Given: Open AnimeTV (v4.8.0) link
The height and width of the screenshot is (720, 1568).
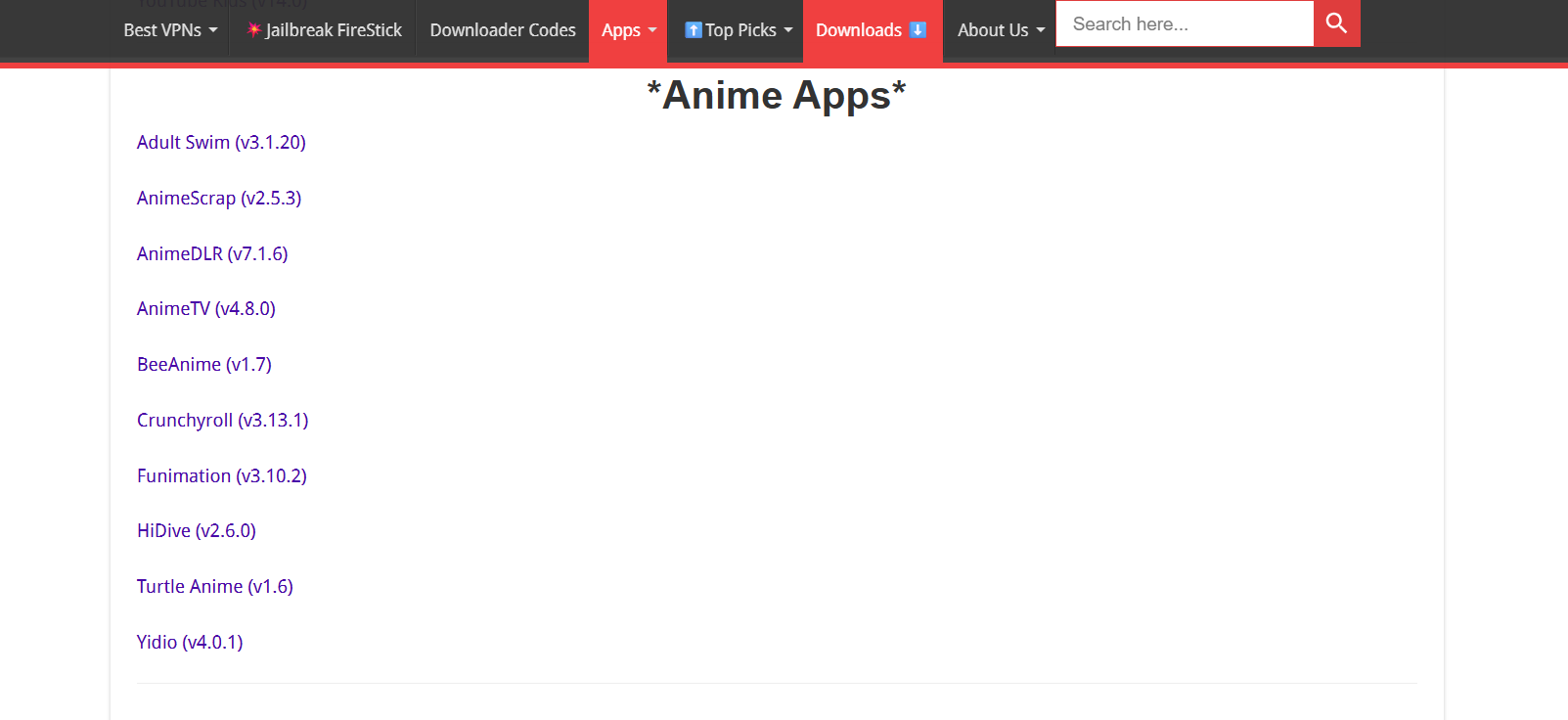Looking at the screenshot, I should tap(206, 309).
